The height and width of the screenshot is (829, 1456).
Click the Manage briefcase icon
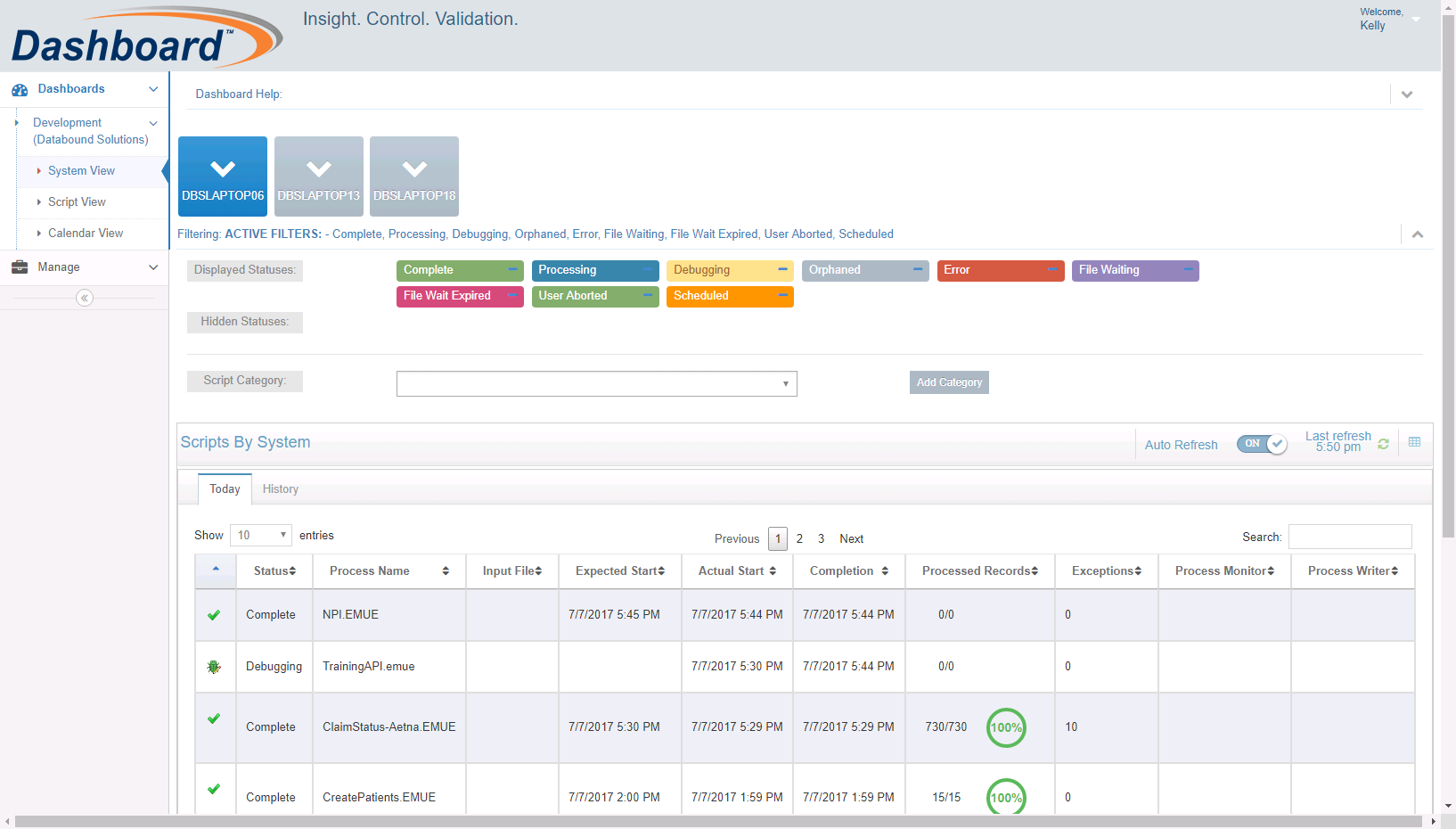click(20, 267)
